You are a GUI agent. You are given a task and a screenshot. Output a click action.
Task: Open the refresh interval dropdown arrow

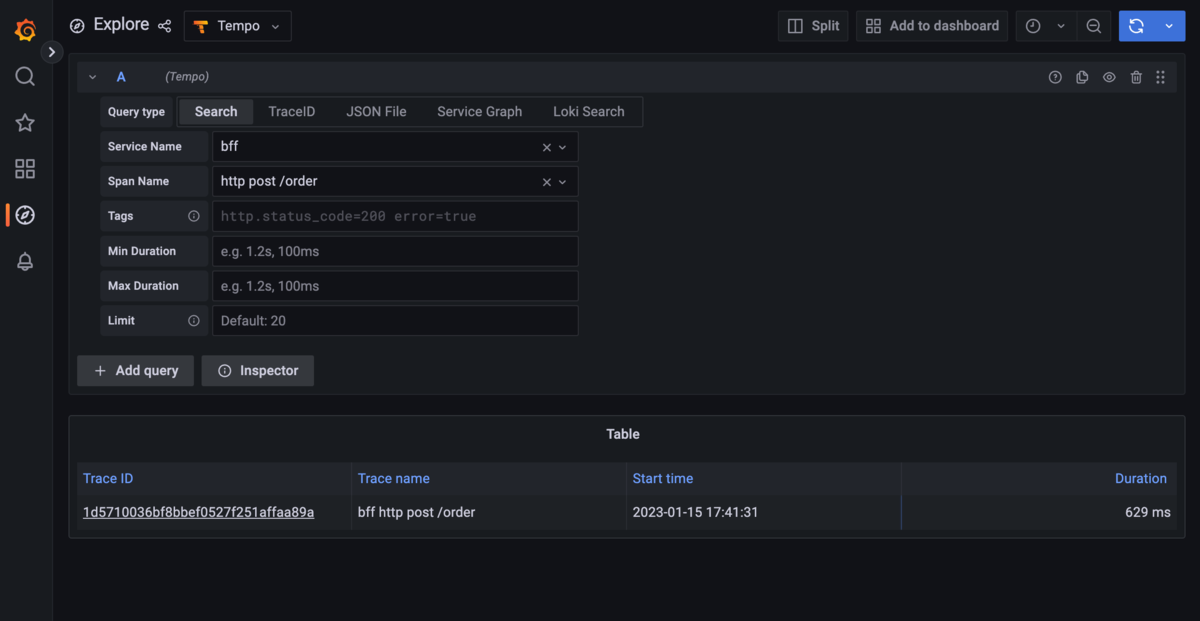[x=1169, y=26]
